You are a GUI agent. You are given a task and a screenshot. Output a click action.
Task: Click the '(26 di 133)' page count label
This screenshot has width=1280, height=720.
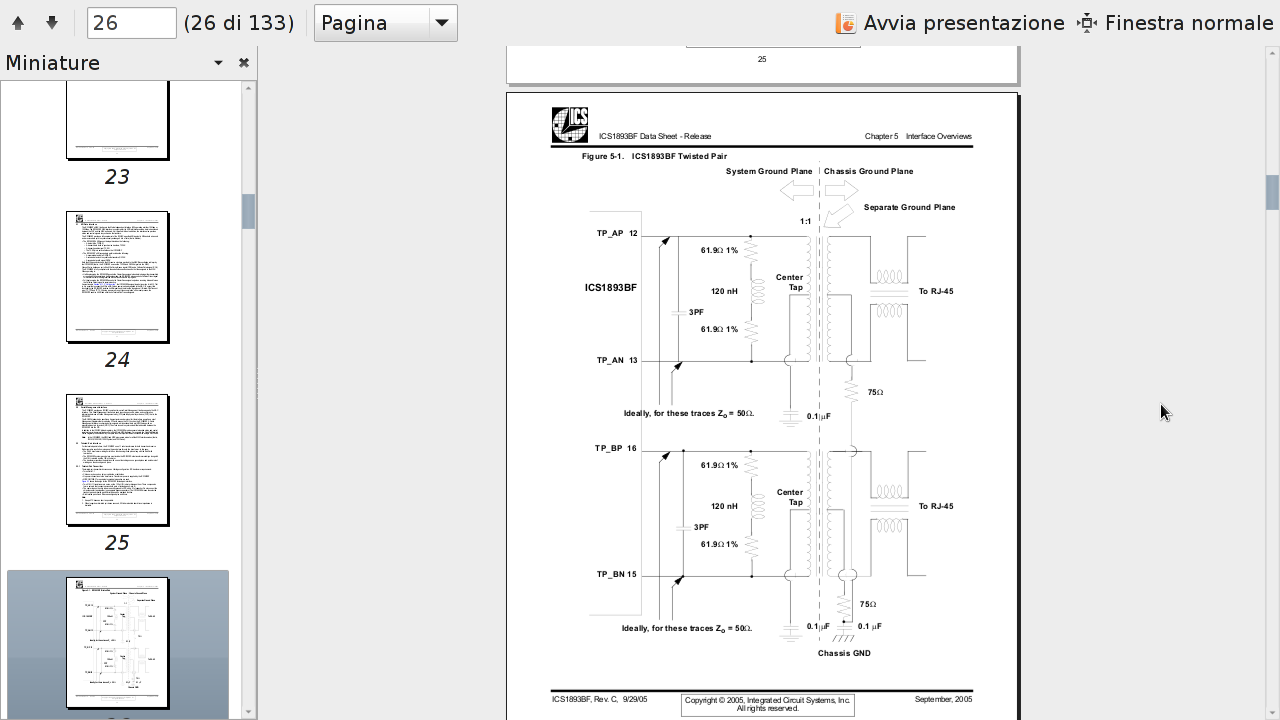(x=239, y=23)
